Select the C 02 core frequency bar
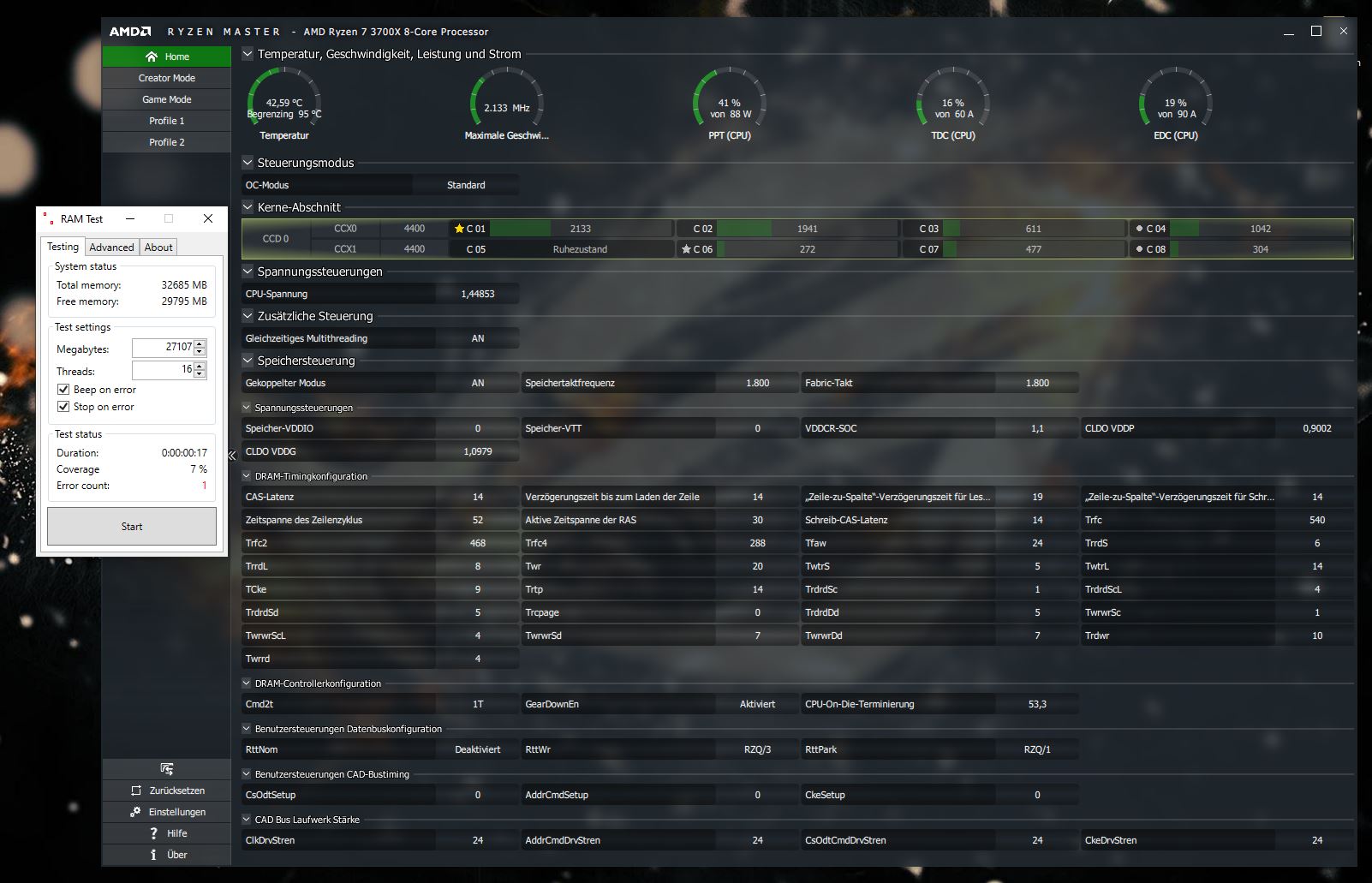The width and height of the screenshot is (1372, 883). pos(807,229)
